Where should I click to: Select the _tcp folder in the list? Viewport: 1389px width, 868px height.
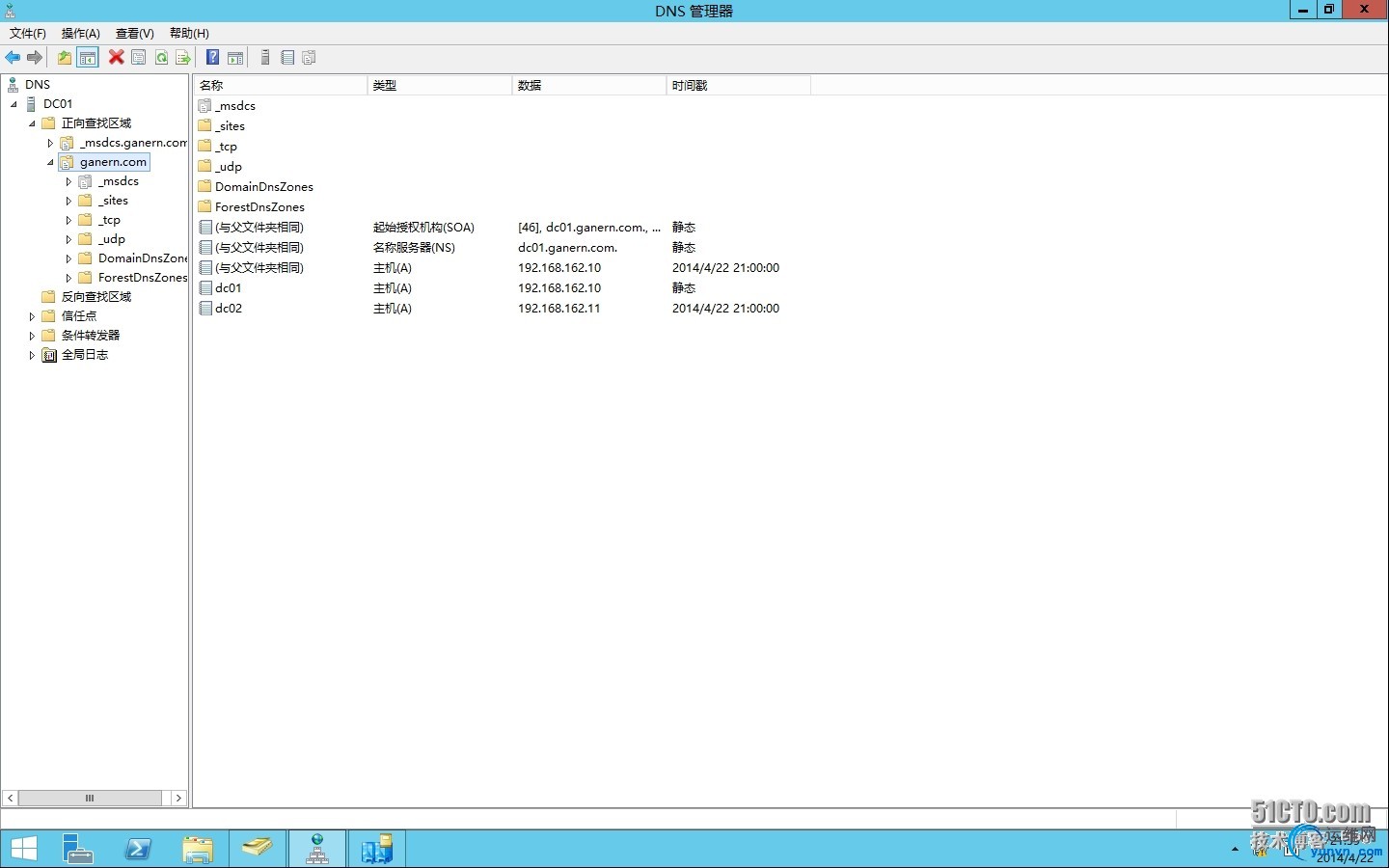[x=226, y=147]
